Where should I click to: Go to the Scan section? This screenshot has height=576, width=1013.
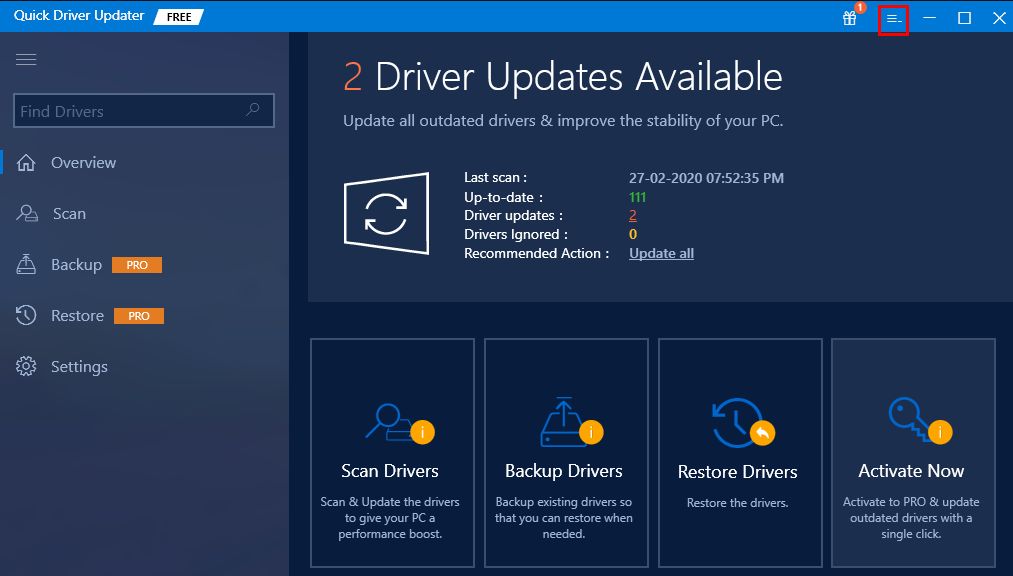click(x=69, y=214)
